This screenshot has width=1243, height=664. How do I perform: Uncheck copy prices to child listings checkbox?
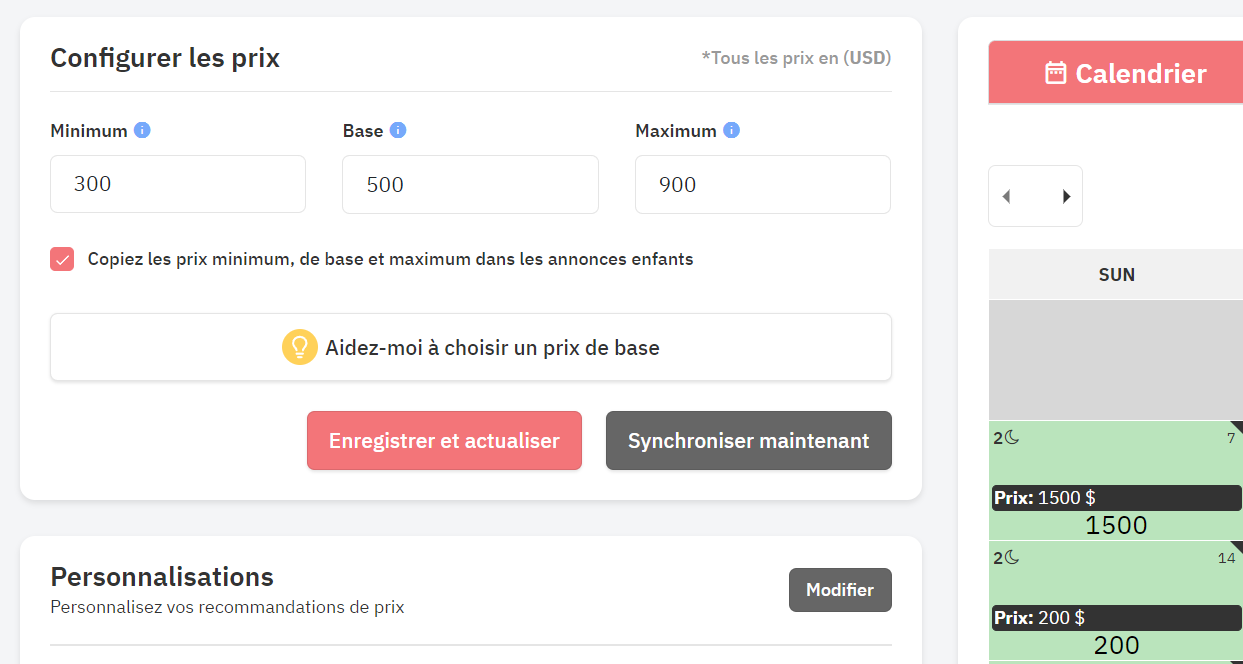tap(62, 259)
